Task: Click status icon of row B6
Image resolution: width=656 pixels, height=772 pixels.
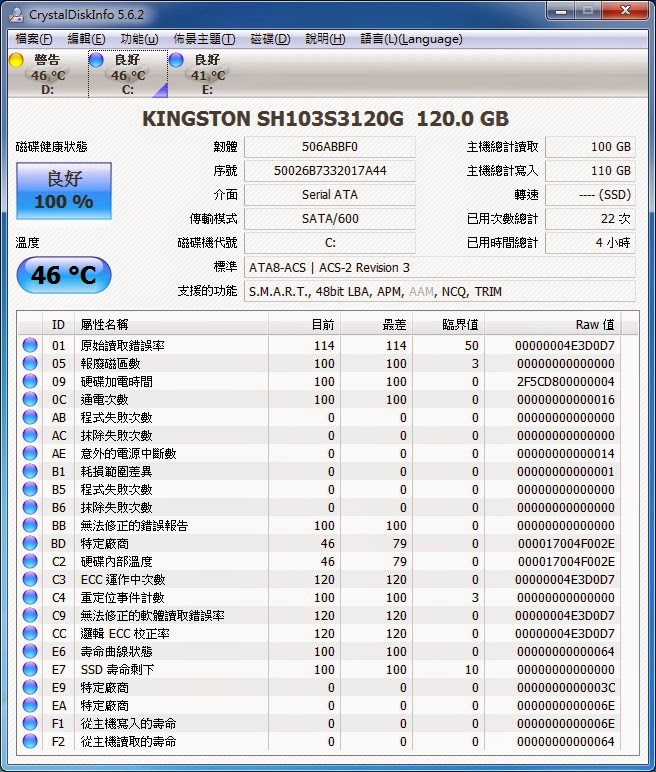Action: pos(30,507)
